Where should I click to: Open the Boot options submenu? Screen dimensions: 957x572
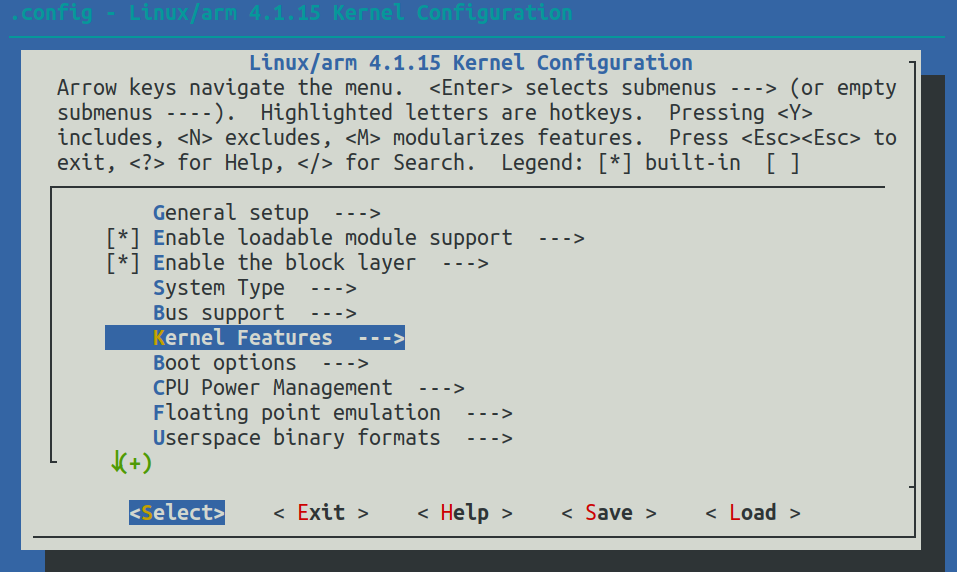(261, 363)
